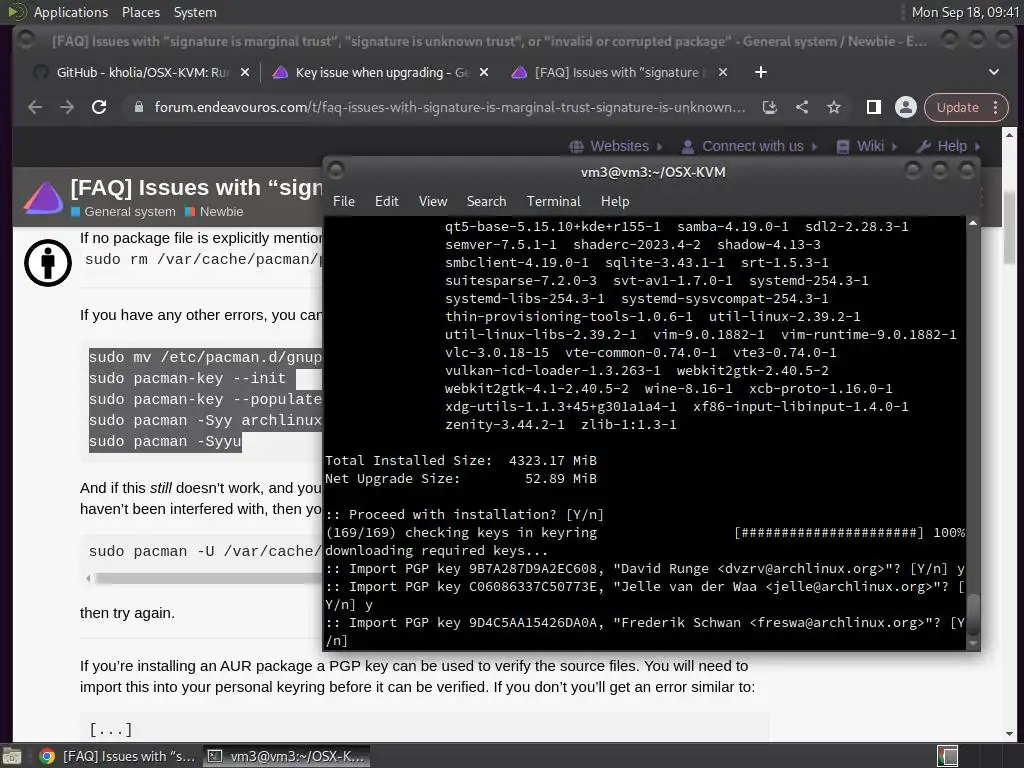Open the Places panel menu
The height and width of the screenshot is (768, 1024).
click(140, 12)
